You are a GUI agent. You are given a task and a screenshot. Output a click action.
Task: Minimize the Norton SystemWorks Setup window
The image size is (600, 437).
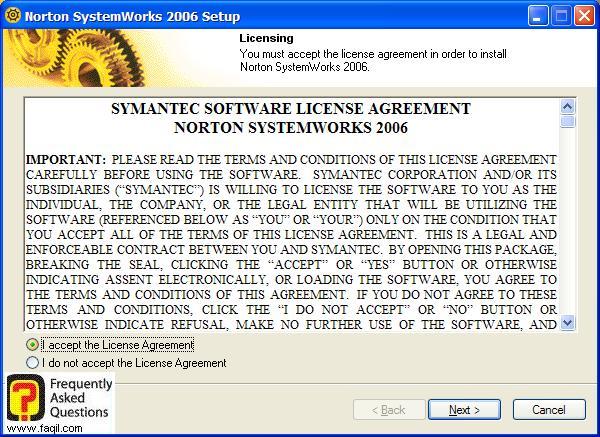pyautogui.click(x=538, y=16)
